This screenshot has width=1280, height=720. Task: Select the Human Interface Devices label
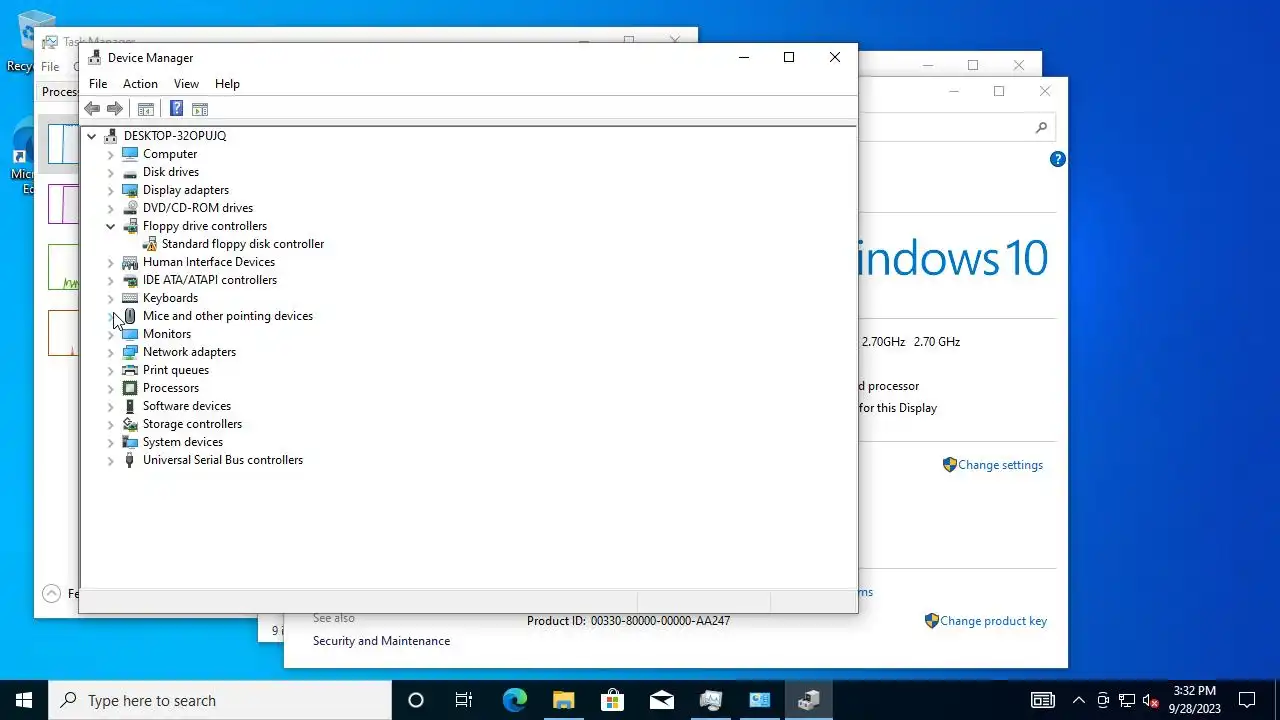point(209,262)
